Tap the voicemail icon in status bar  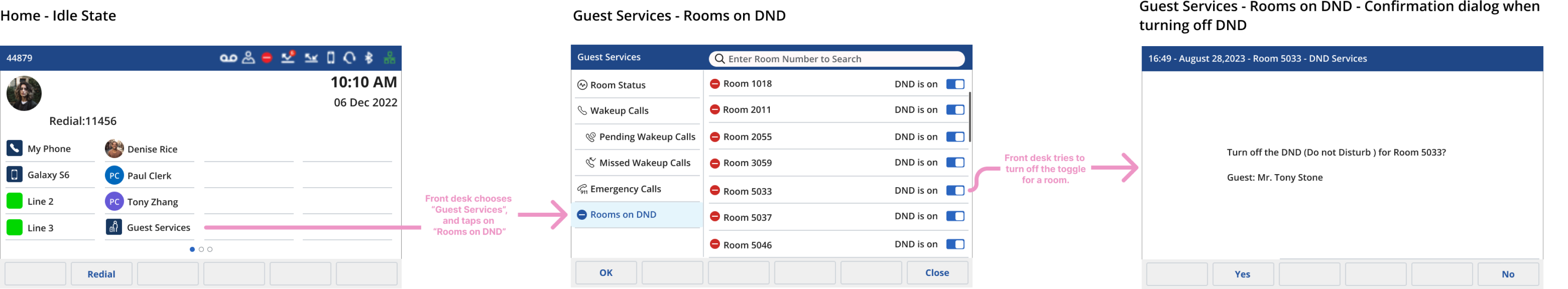(228, 58)
